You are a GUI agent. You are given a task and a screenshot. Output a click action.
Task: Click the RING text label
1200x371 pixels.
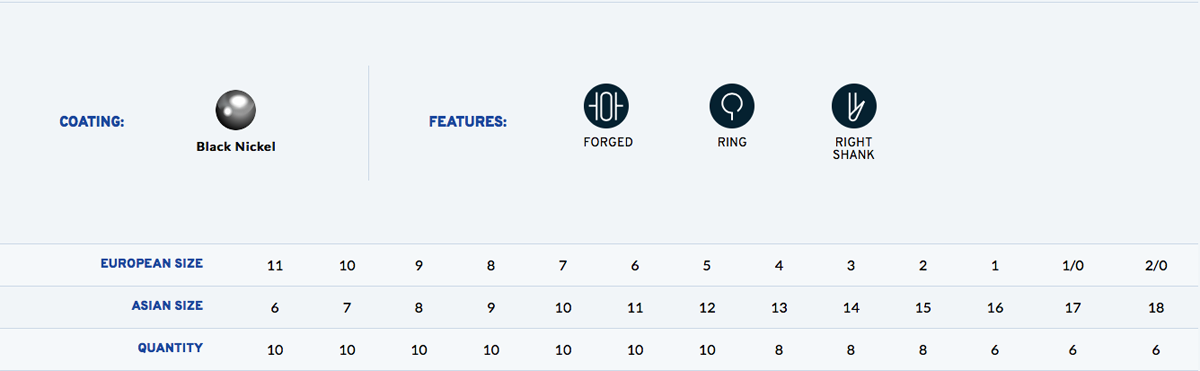[732, 143]
